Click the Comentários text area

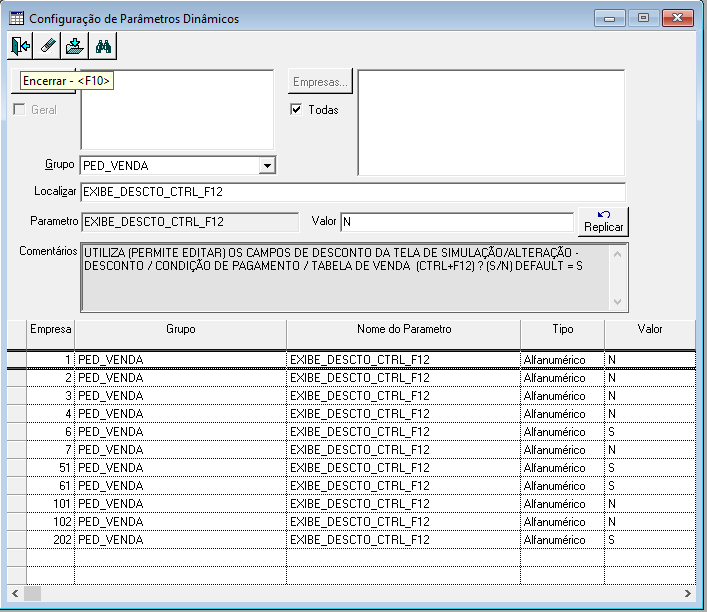(x=347, y=277)
